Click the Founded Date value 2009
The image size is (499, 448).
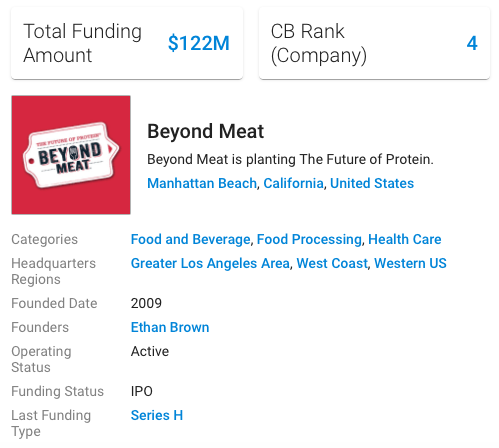tap(146, 303)
